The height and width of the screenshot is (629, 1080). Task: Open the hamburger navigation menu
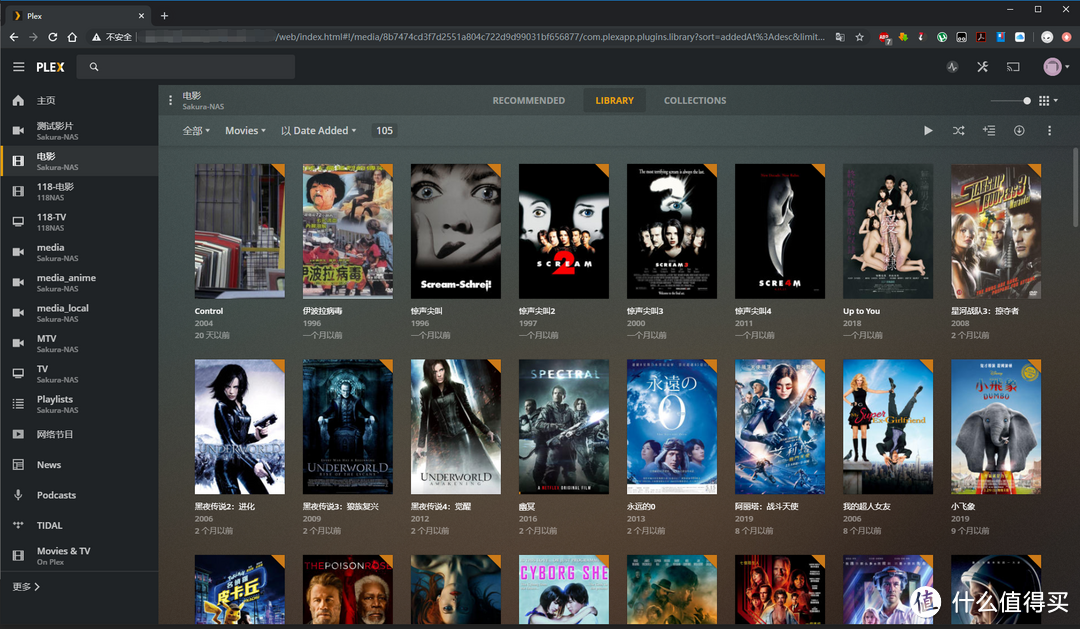tap(19, 67)
